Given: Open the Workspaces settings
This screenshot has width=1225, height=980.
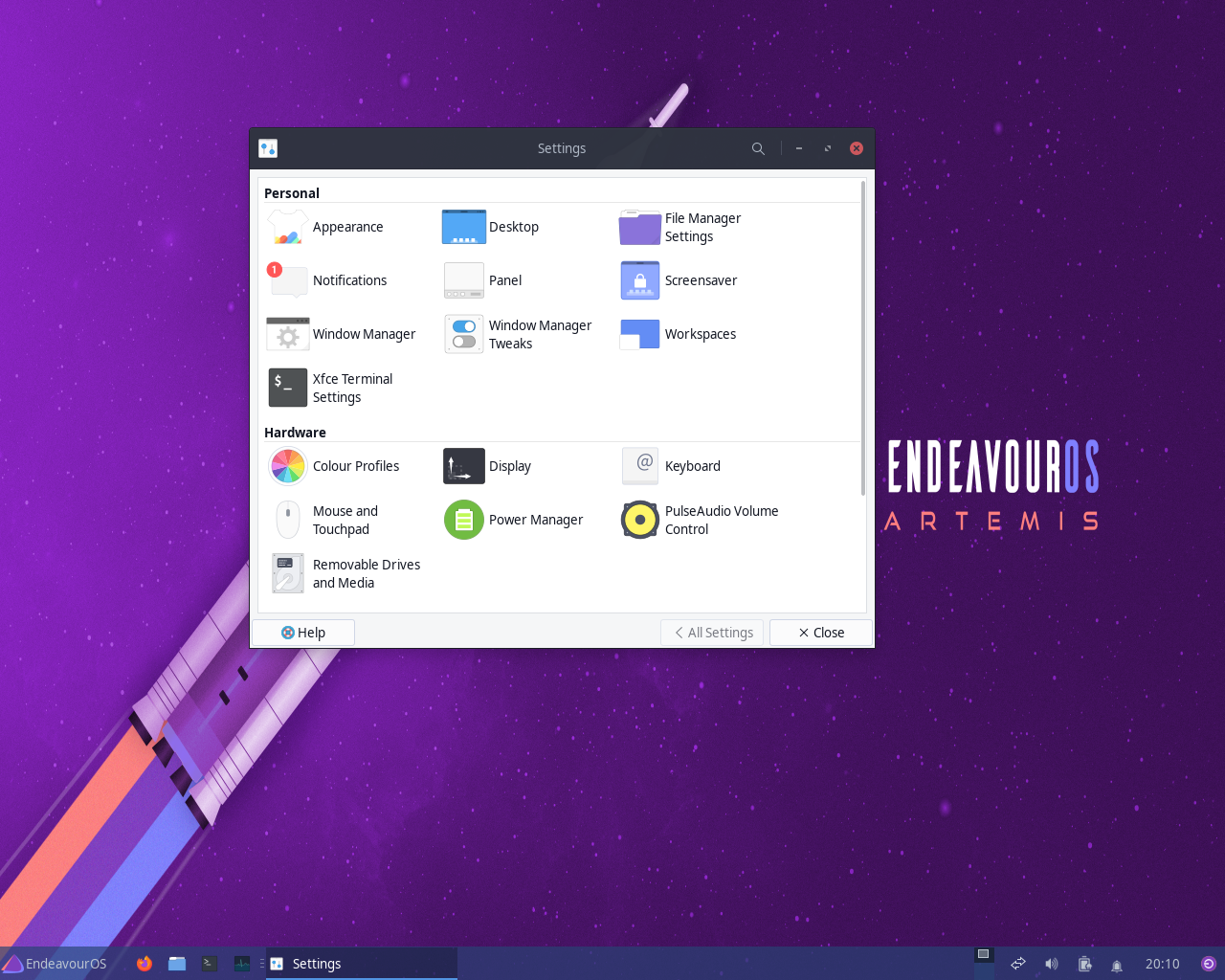Looking at the screenshot, I should click(679, 334).
